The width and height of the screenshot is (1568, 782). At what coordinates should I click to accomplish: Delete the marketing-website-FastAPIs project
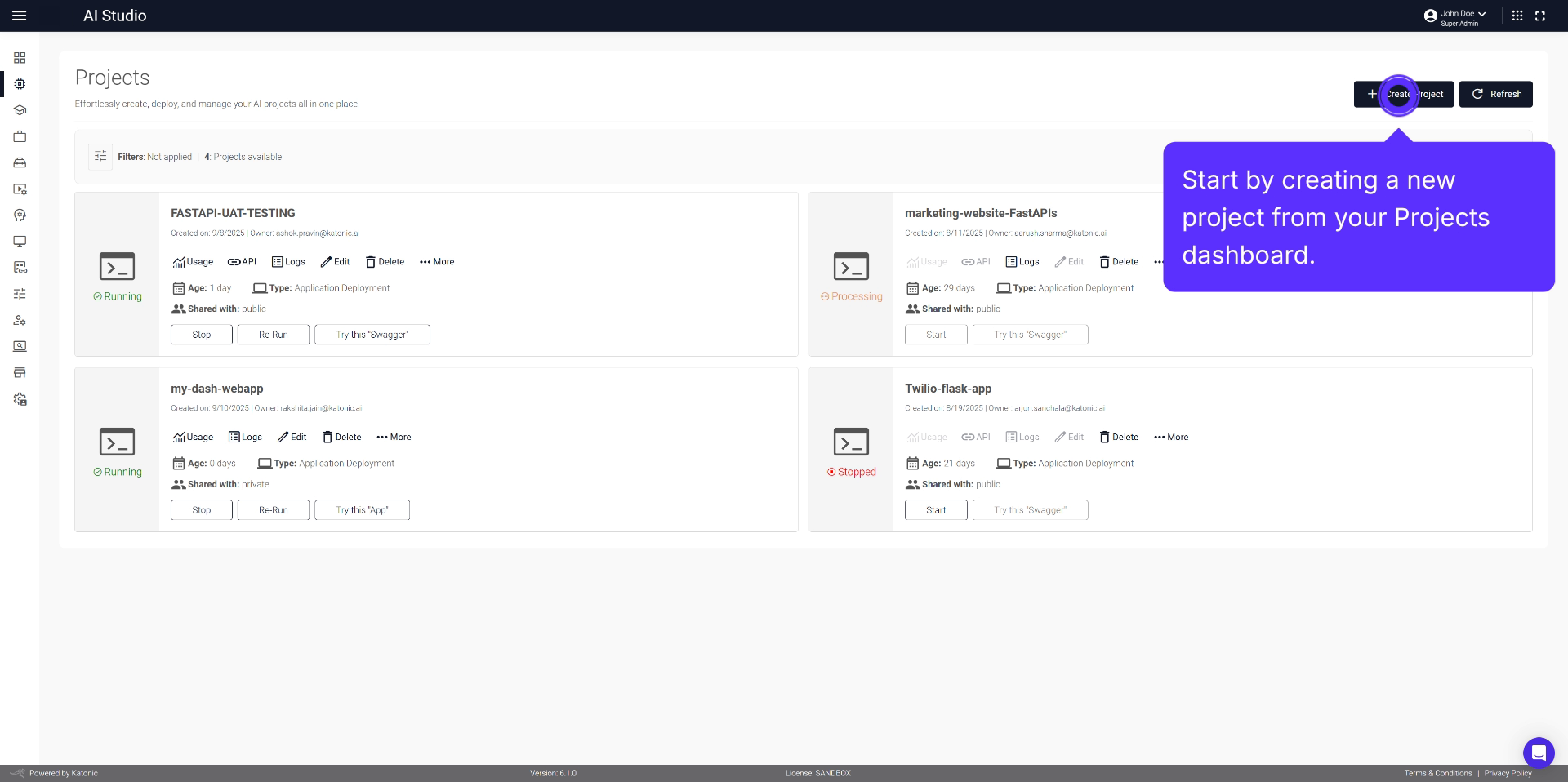tap(1118, 262)
